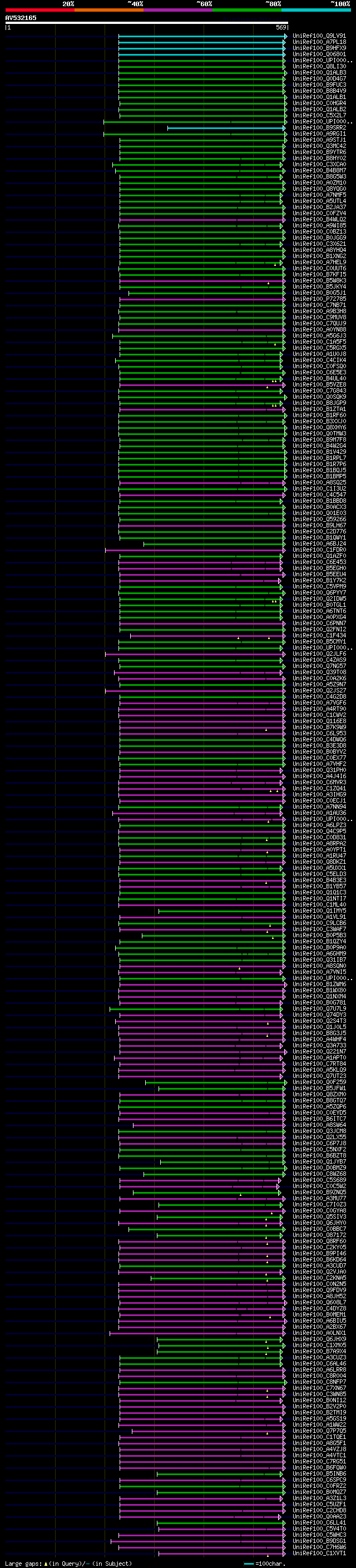
Task: Select hit UniRef100_A9STJ1
Action: coord(319,140)
